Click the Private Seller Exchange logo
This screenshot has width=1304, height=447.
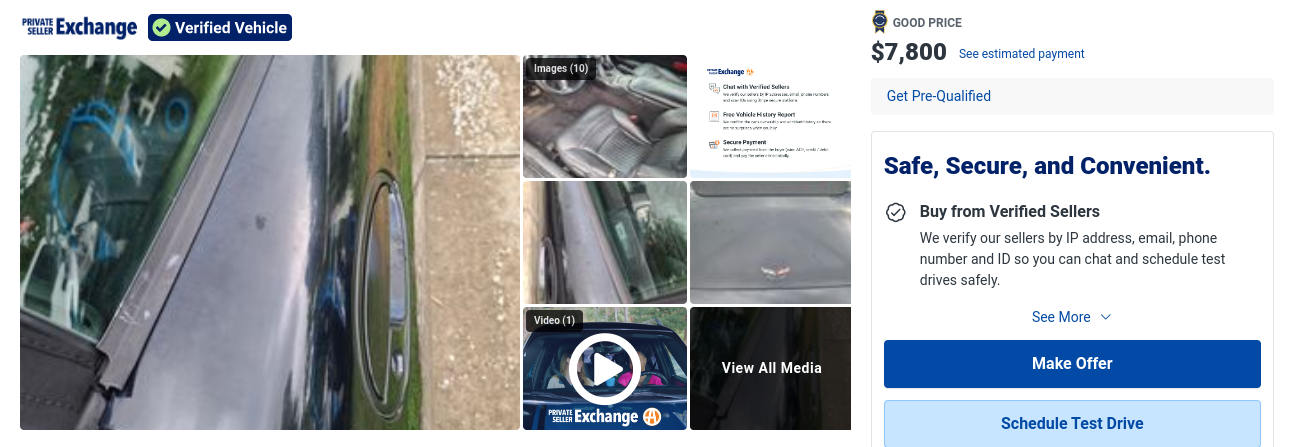(x=79, y=28)
